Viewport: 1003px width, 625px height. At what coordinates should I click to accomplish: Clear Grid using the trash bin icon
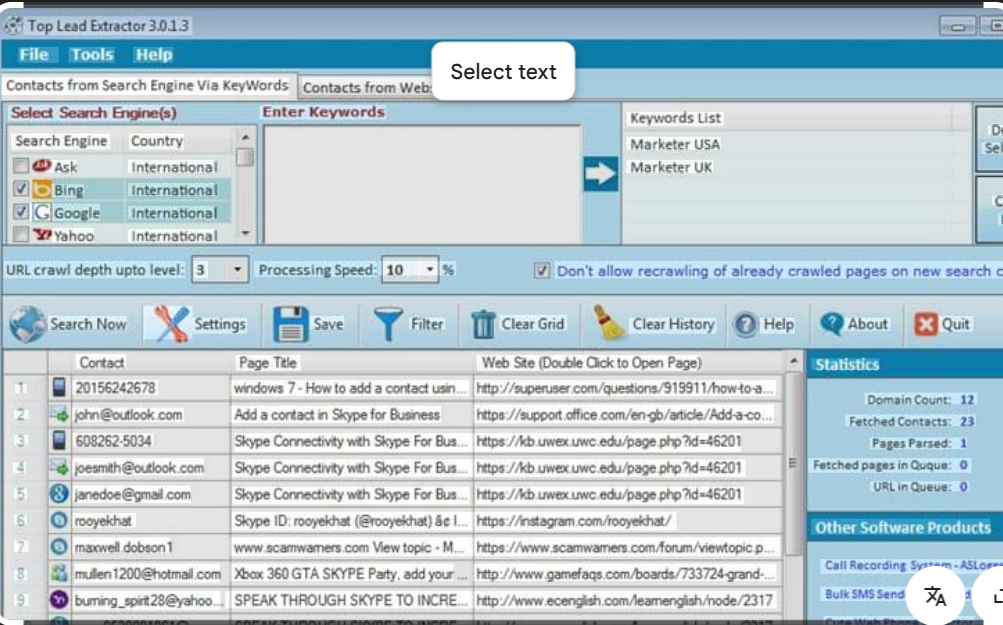485,322
